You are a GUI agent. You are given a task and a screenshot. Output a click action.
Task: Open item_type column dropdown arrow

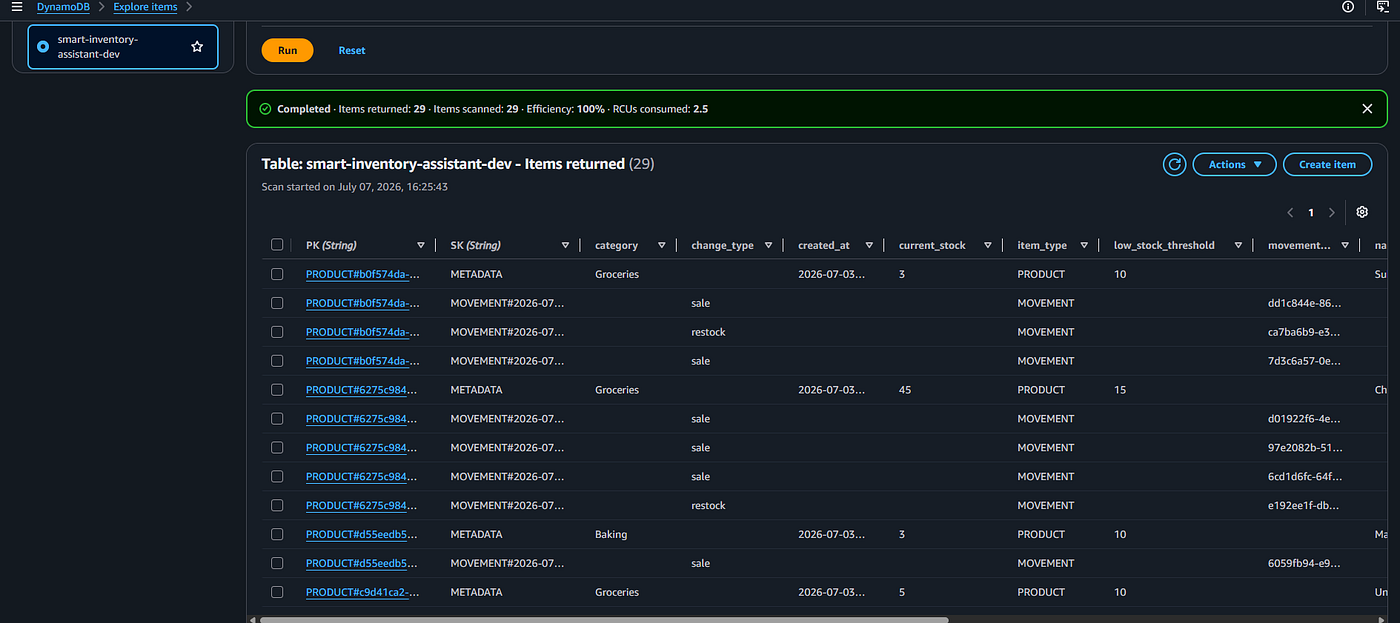click(1085, 245)
